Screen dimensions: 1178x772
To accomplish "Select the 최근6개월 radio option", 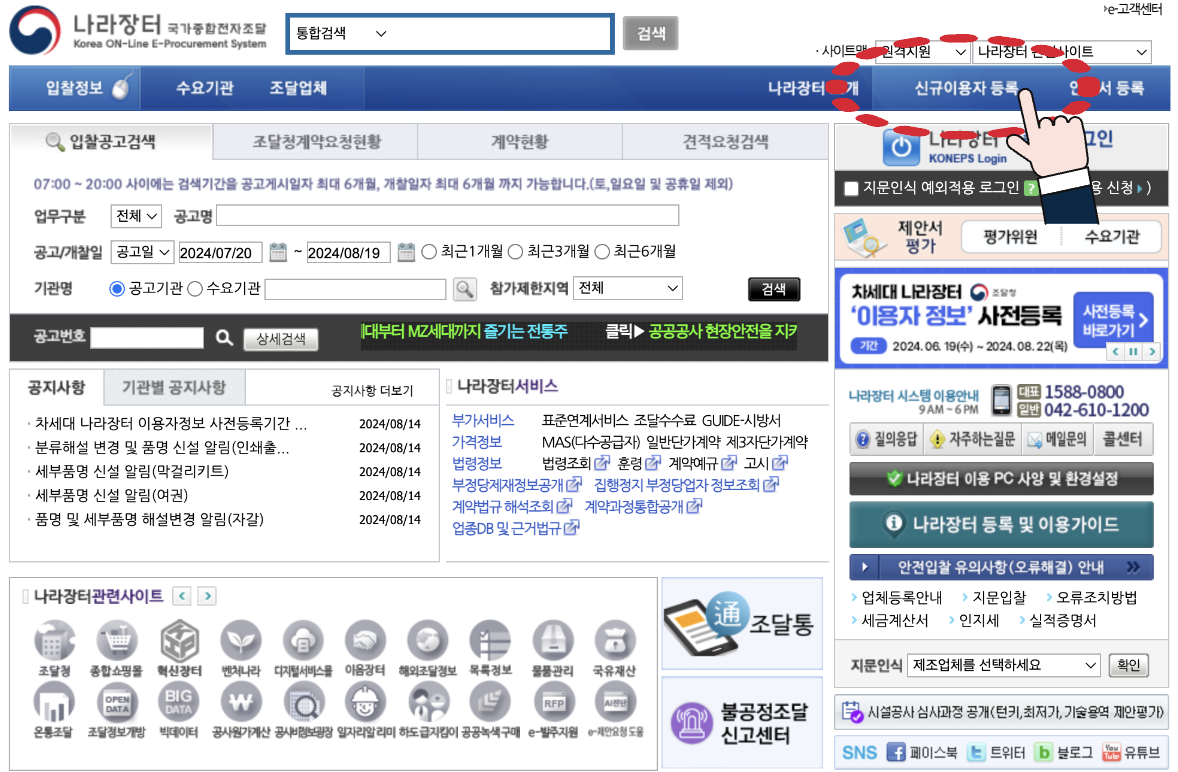I will point(602,252).
